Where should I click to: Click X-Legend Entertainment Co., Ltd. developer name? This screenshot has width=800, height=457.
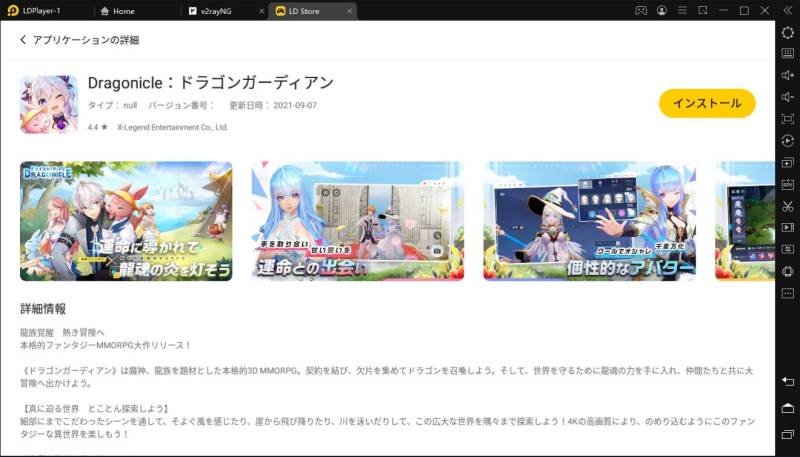(x=172, y=127)
